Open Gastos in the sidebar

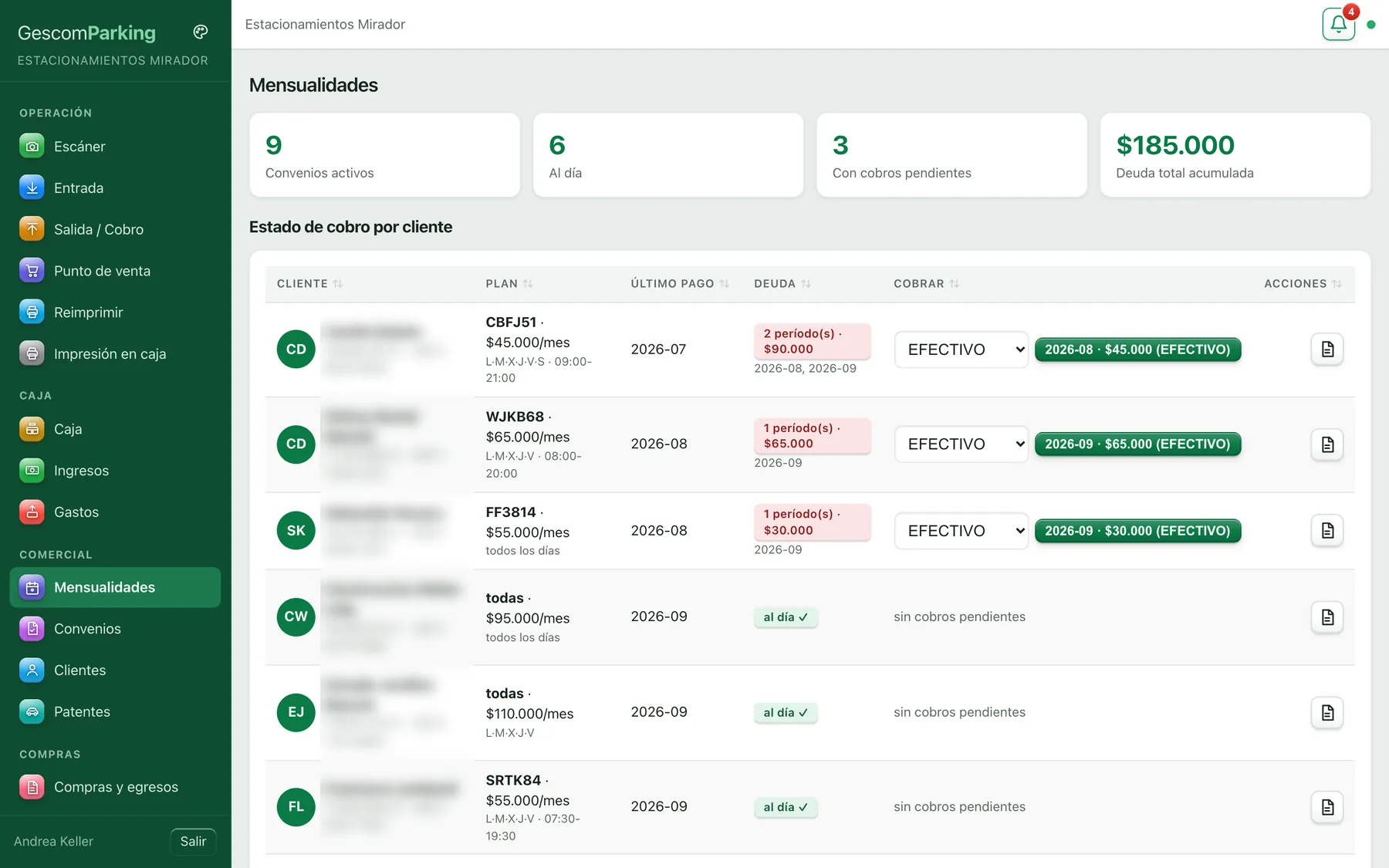(115, 512)
